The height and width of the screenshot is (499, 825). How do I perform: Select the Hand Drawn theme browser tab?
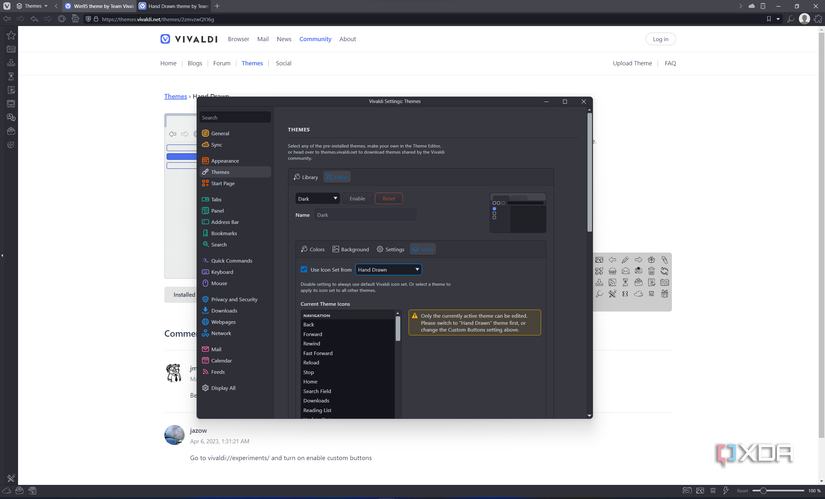click(174, 6)
